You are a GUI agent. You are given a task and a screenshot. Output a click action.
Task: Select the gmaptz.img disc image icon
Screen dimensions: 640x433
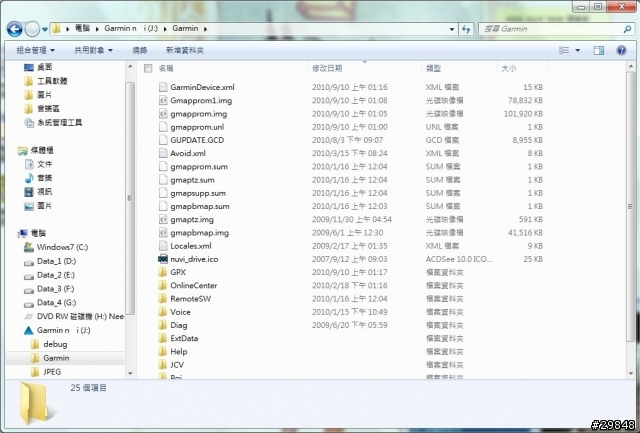click(163, 219)
